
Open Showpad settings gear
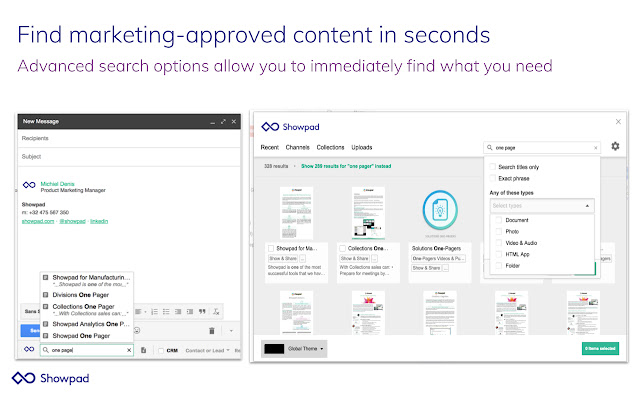tap(615, 146)
